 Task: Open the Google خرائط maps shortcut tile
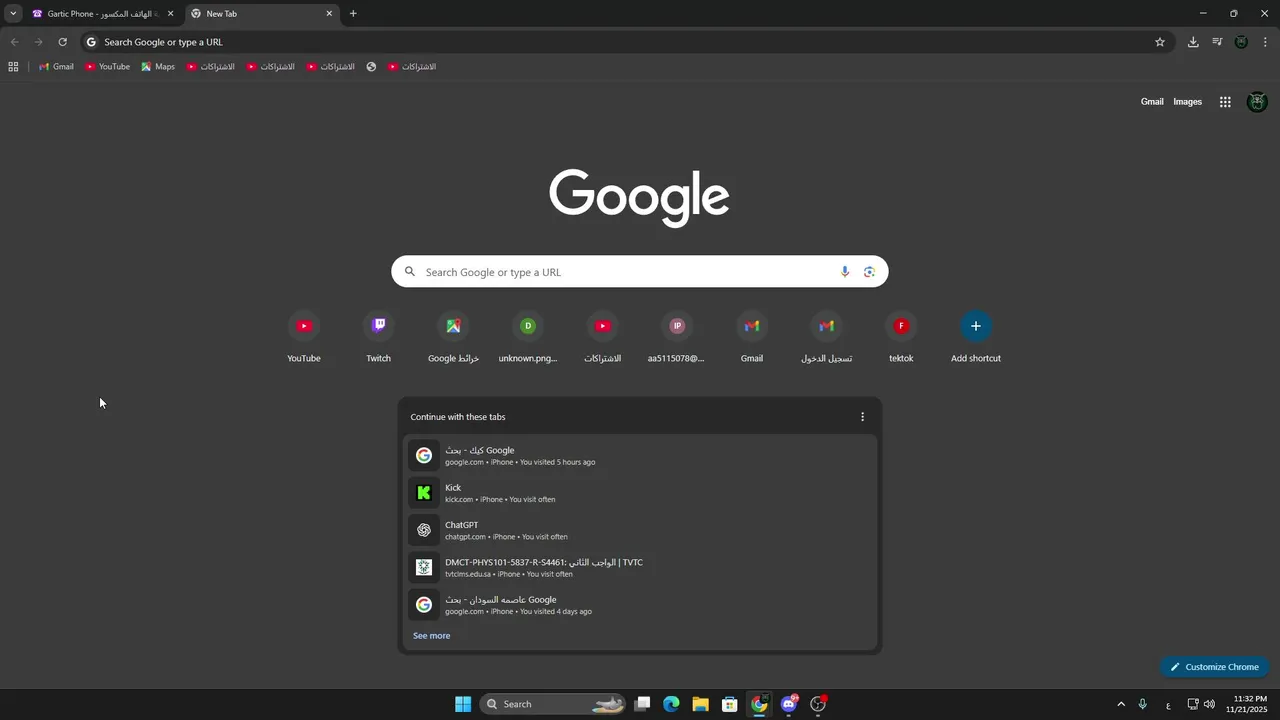click(453, 338)
